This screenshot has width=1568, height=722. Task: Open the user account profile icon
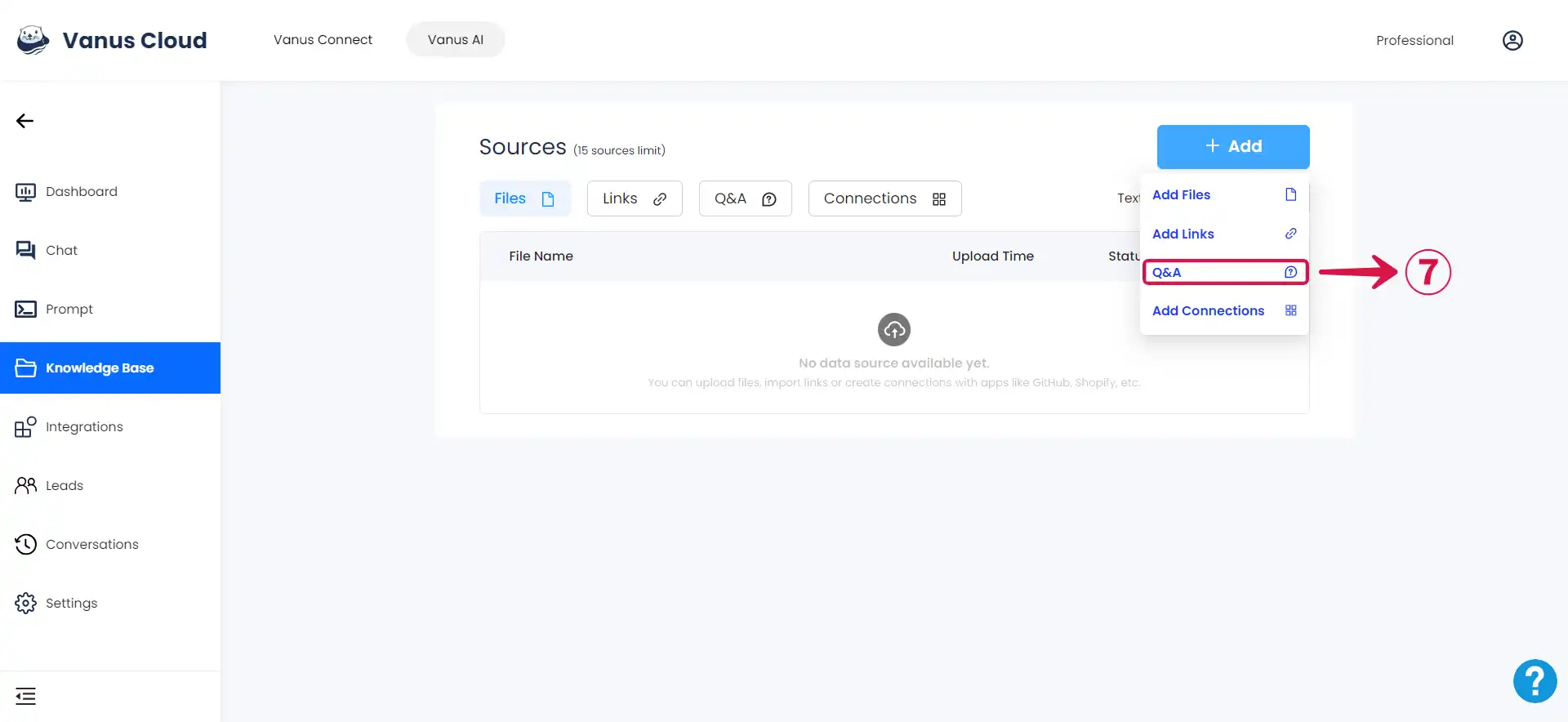pos(1512,40)
